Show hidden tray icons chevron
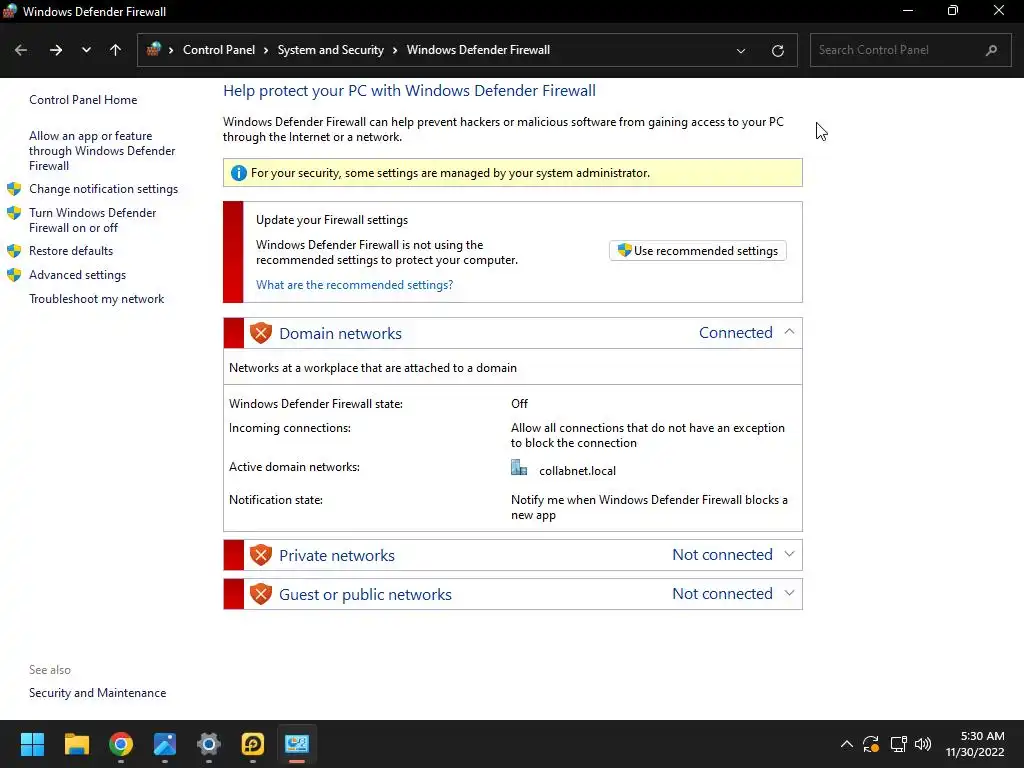This screenshot has width=1024, height=768. point(846,744)
